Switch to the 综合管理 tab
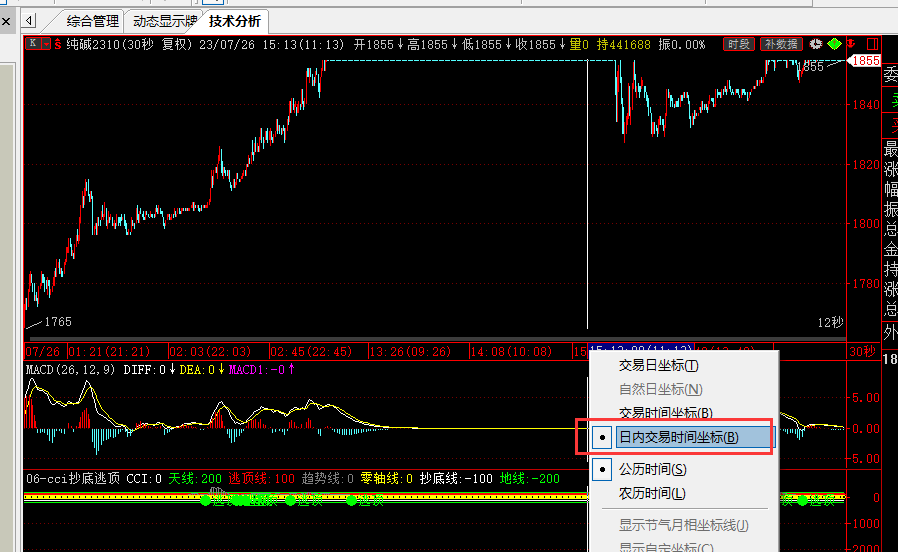This screenshot has width=898, height=552. click(92, 22)
